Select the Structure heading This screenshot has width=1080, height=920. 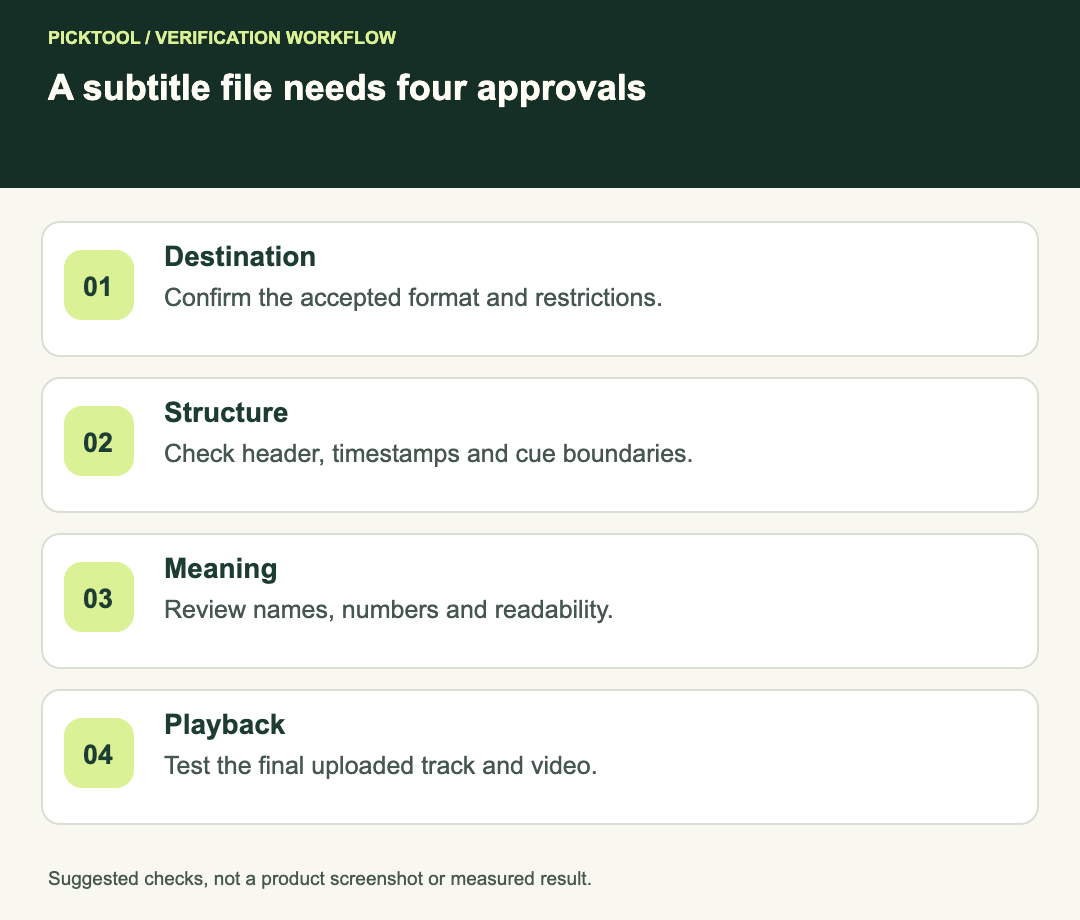point(226,412)
